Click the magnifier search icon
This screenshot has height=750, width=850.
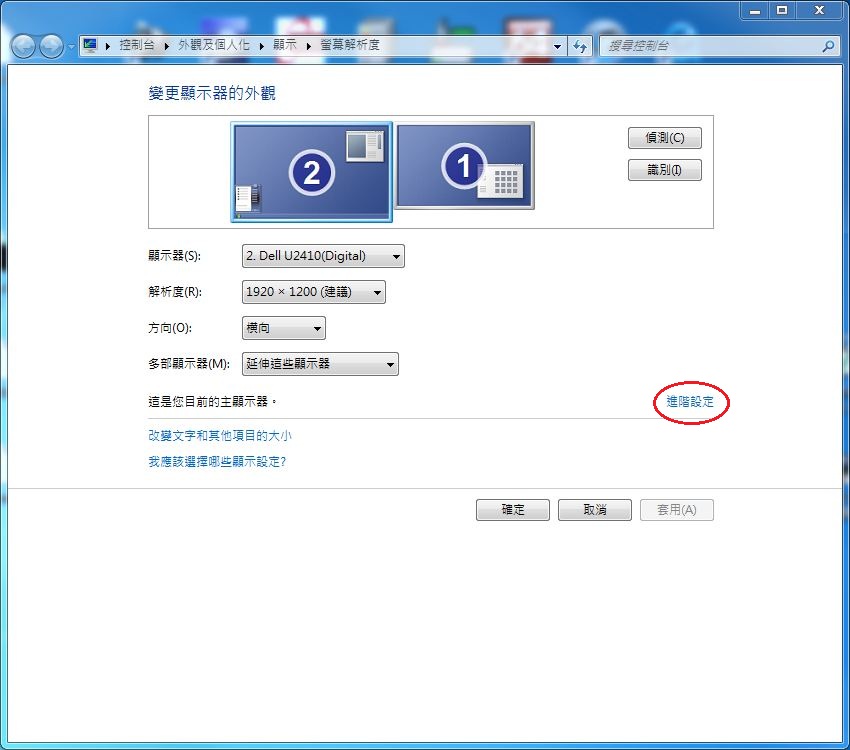pyautogui.click(x=828, y=47)
